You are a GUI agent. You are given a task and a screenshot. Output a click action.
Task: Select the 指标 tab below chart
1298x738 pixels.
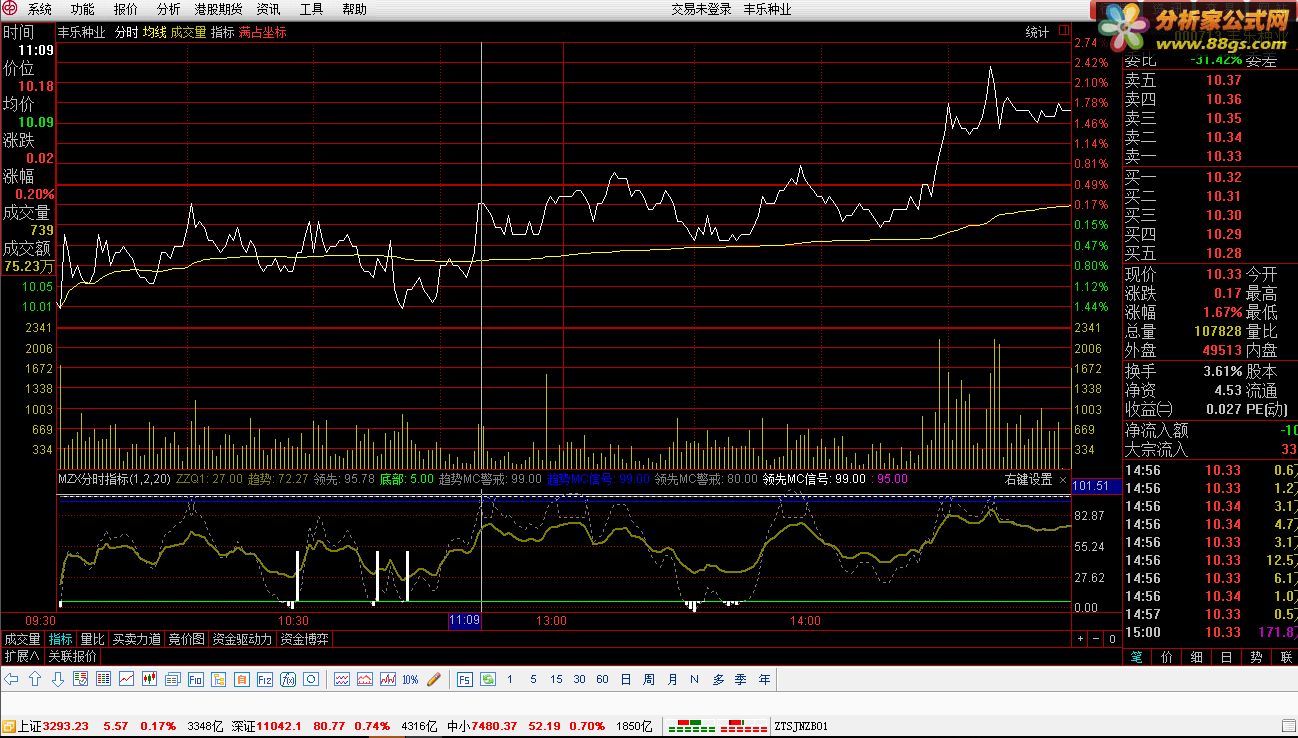[x=61, y=639]
